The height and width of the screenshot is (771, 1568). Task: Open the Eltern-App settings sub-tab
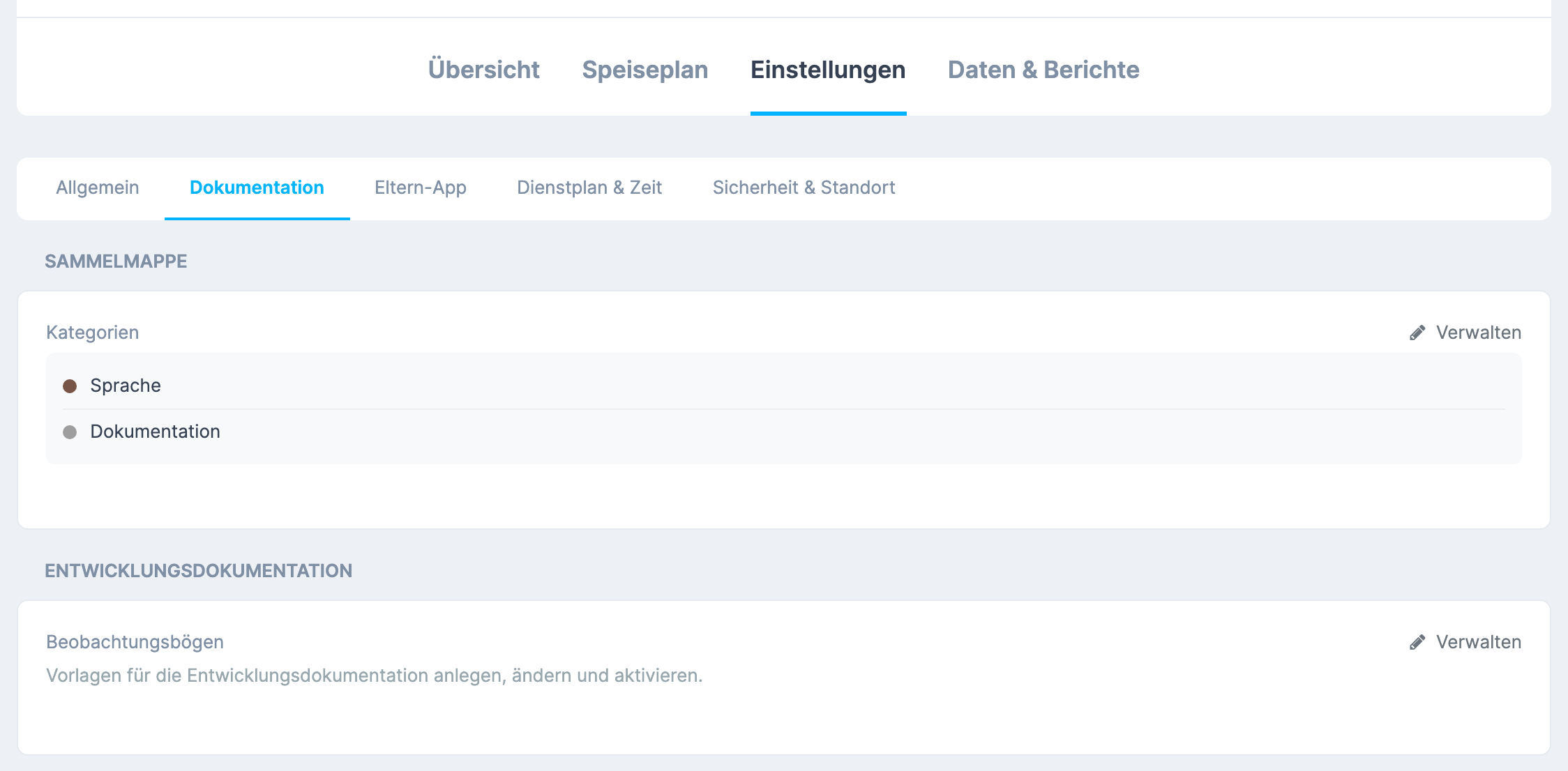[x=421, y=188]
